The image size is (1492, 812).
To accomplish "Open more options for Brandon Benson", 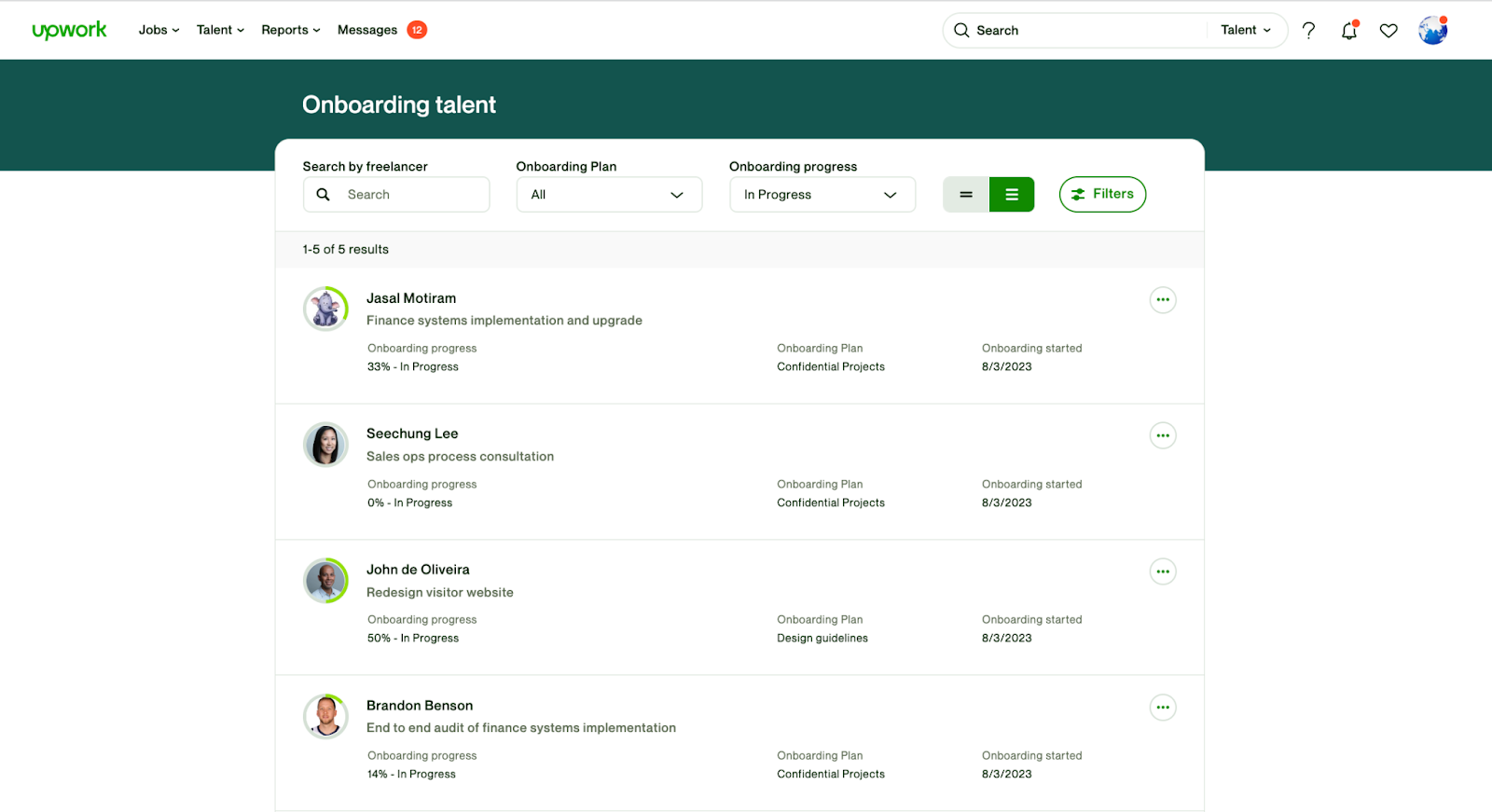I will click(x=1162, y=708).
